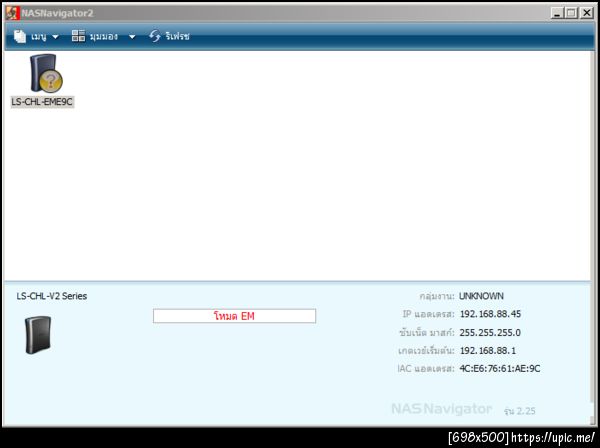Screen dimensions: 600x448
Task: Click the รีเฟรช refresh button
Action: 169,36
